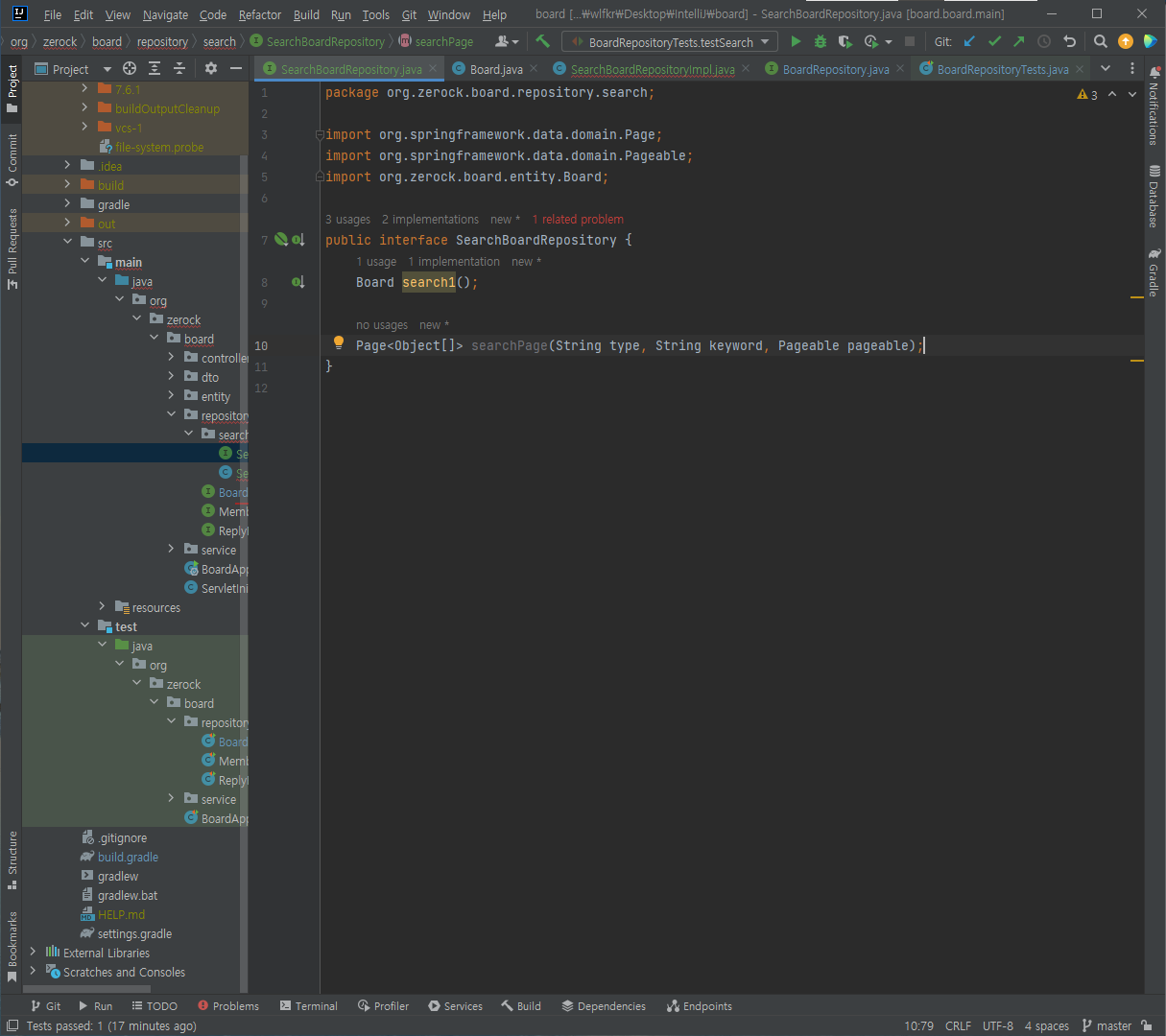Screen dimensions: 1166x1036
Task: Select opened file crosshair icon in Project panel
Action: pos(130,68)
